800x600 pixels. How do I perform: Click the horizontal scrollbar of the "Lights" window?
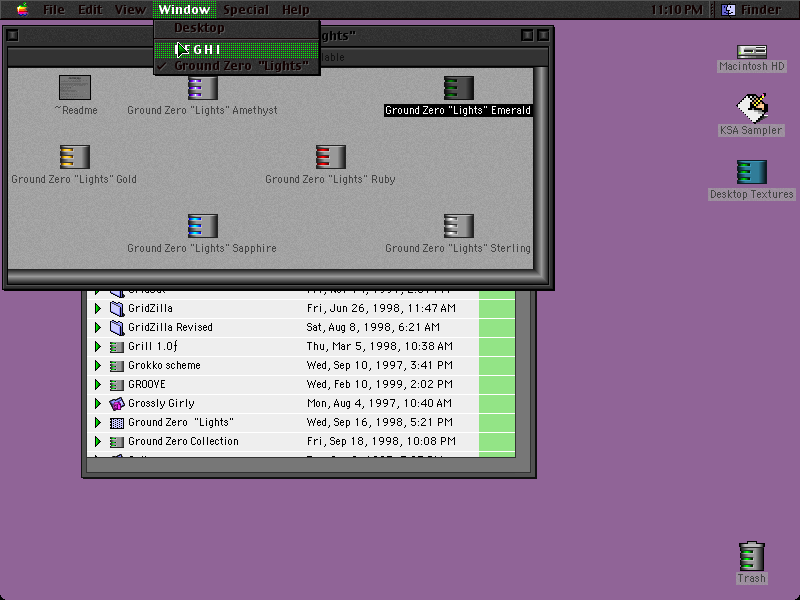click(x=271, y=277)
